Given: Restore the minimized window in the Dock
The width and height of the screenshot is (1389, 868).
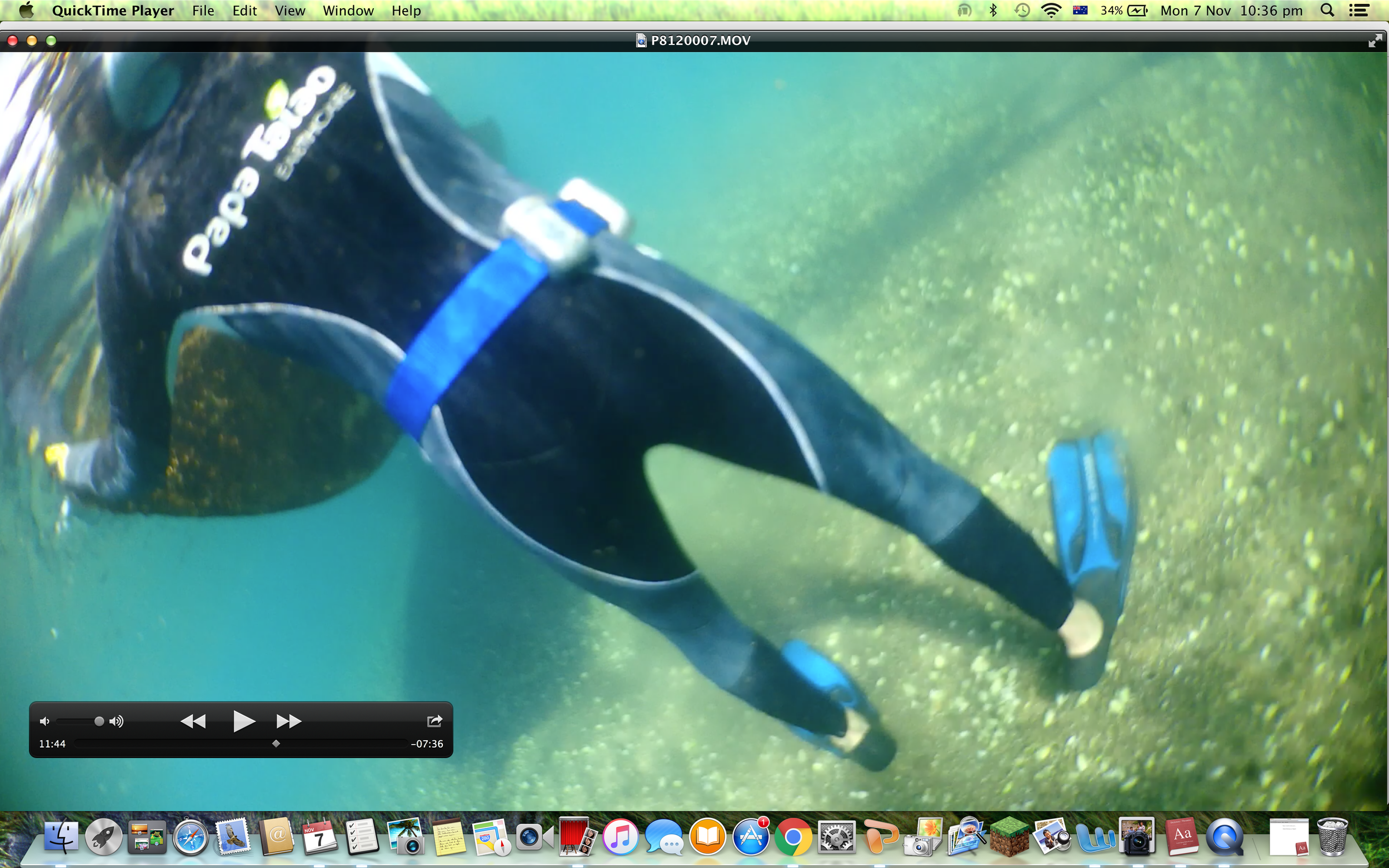Looking at the screenshot, I should pos(1288,836).
